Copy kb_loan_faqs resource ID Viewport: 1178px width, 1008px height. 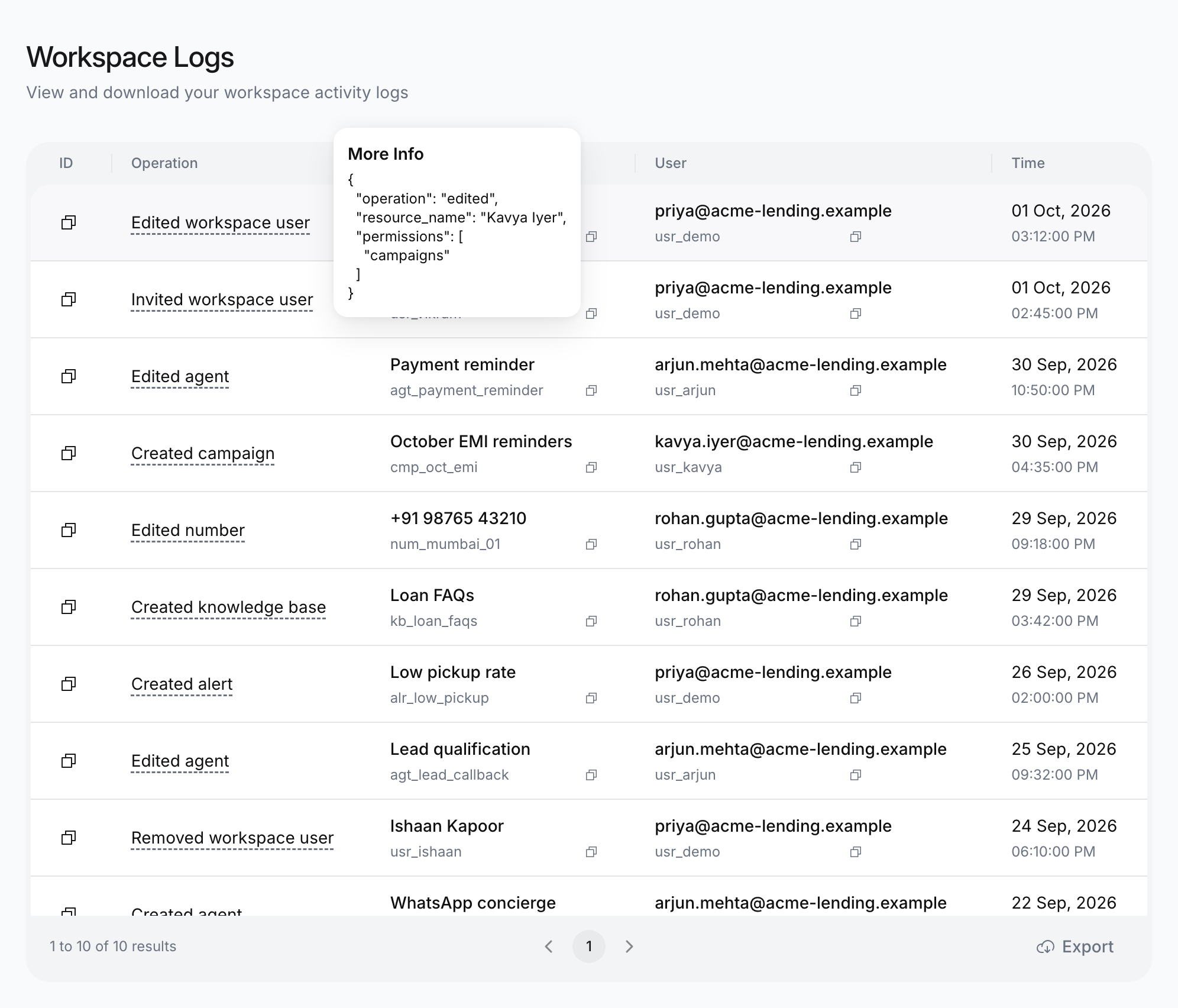591,621
